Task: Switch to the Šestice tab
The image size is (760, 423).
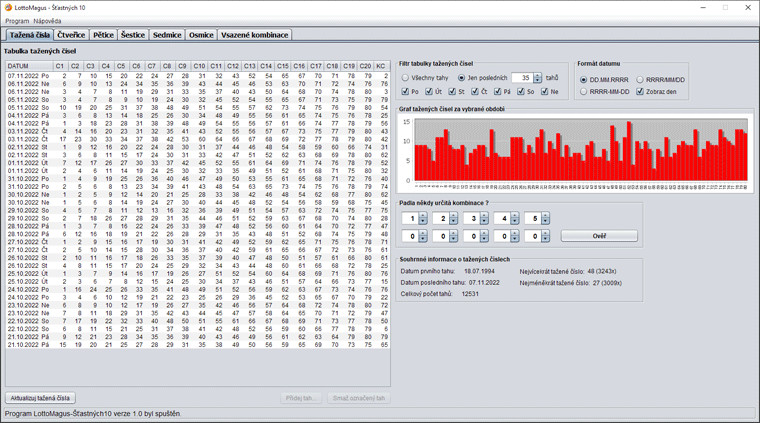Action: point(133,35)
